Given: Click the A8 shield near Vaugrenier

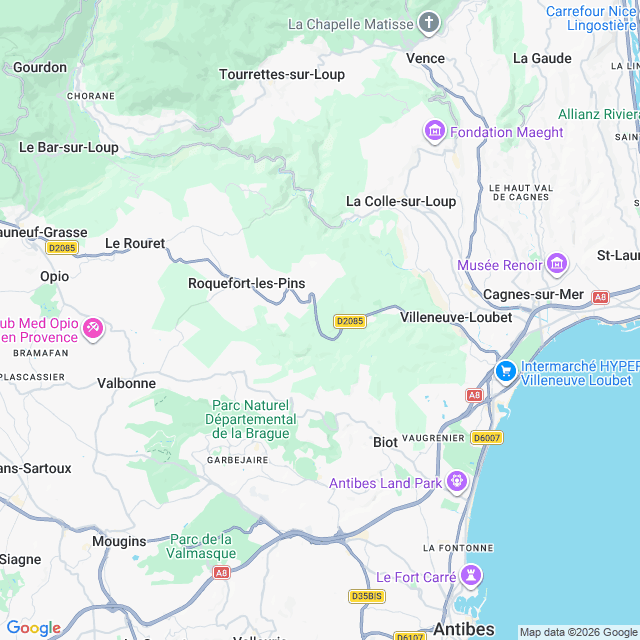Looking at the screenshot, I should (474, 395).
